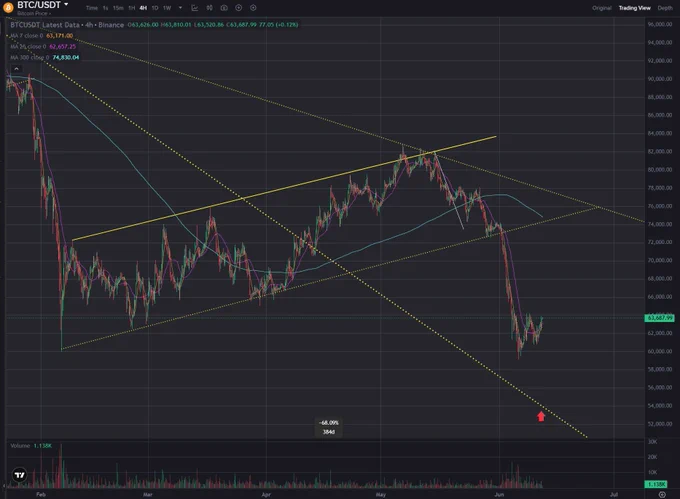This screenshot has height=499, width=680.
Task: Open chart settings gear in top toolbar
Action: tap(253, 8)
